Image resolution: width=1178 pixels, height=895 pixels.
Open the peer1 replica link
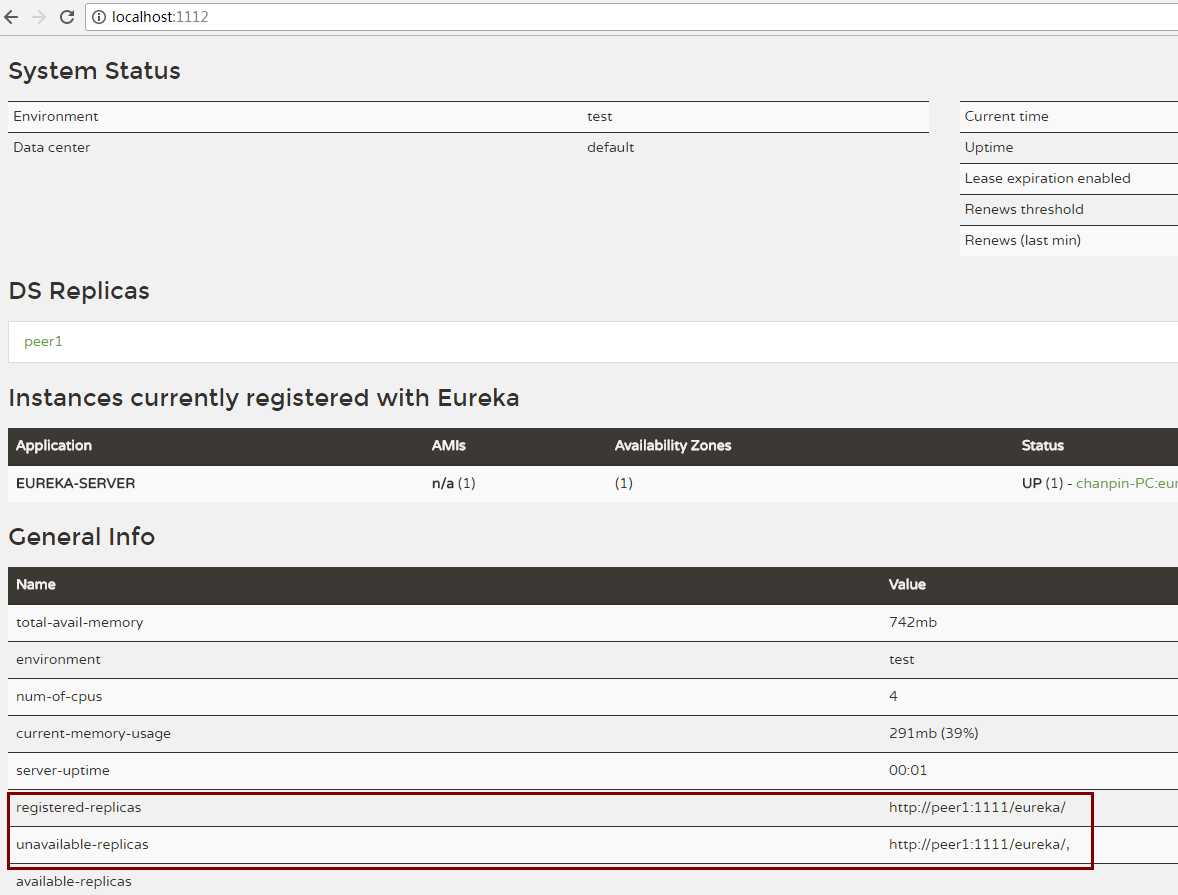(44, 341)
